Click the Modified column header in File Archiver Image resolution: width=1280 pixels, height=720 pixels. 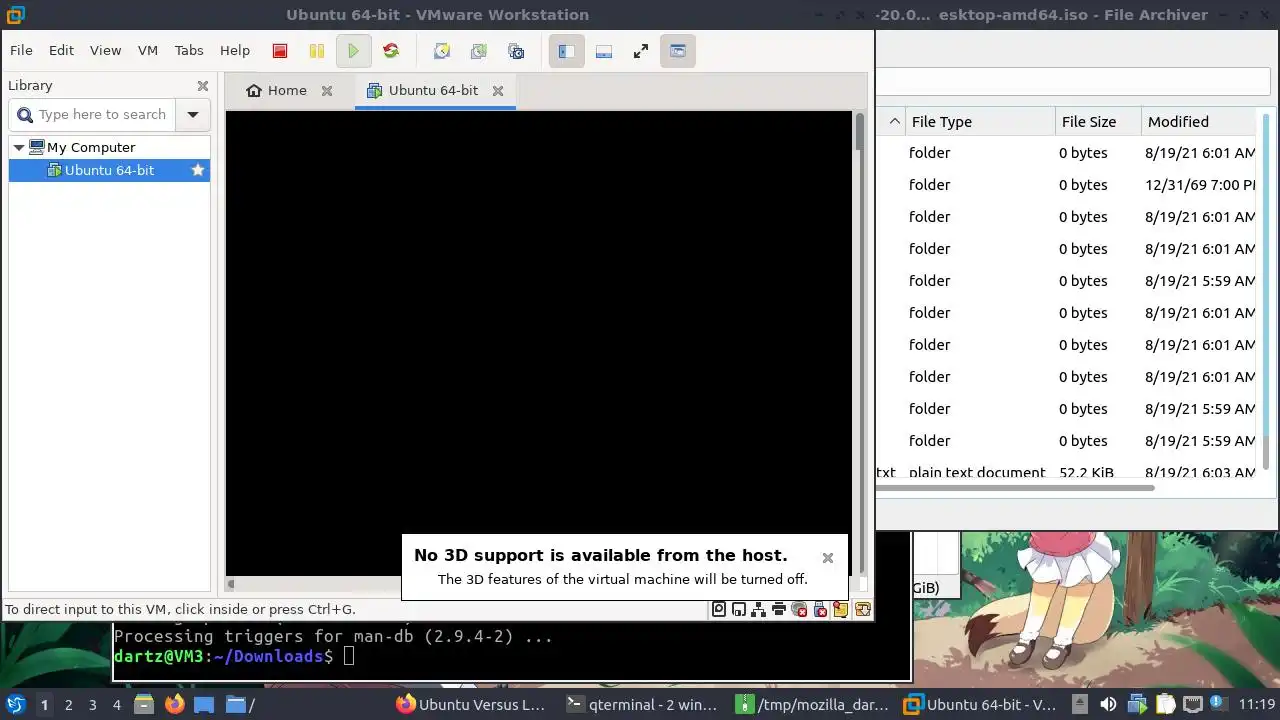point(1198,122)
